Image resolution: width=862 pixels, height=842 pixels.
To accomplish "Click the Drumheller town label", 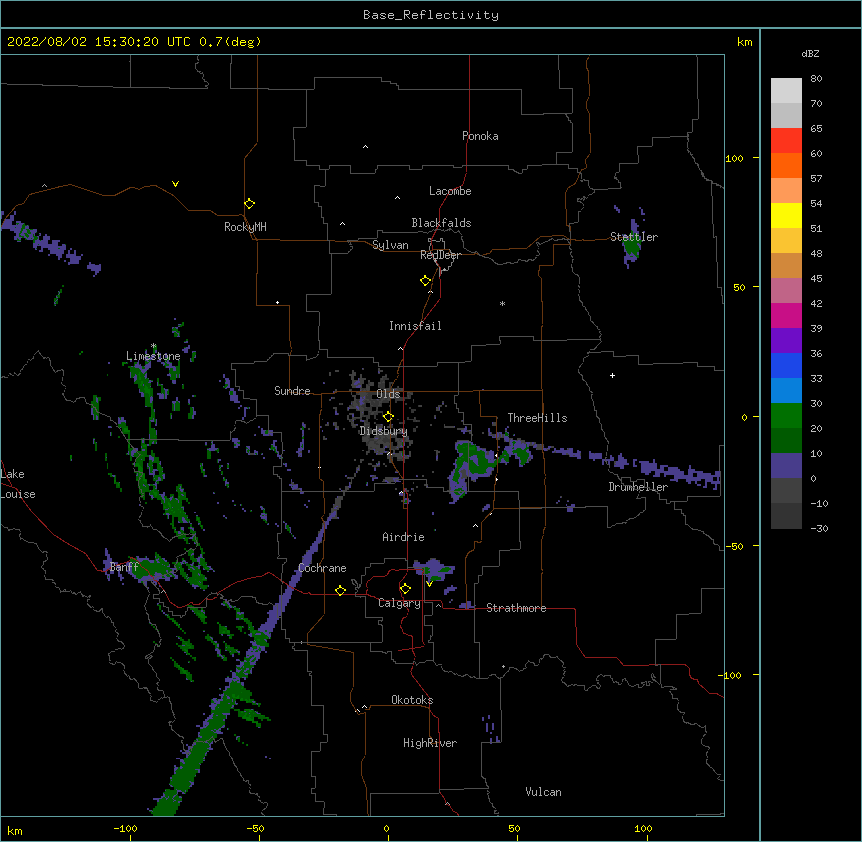I will point(638,487).
